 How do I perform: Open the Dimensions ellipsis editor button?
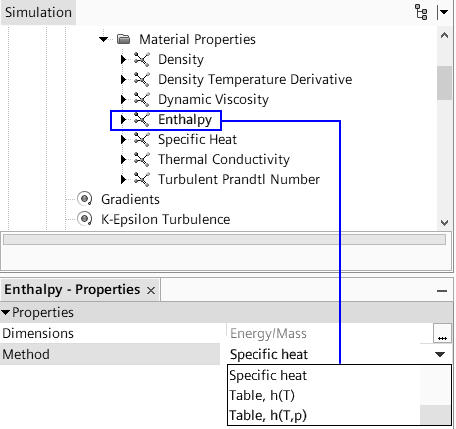coord(442,333)
